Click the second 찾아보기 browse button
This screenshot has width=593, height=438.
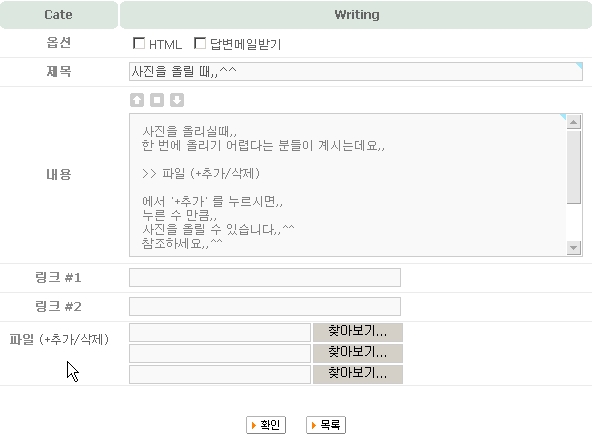point(358,353)
